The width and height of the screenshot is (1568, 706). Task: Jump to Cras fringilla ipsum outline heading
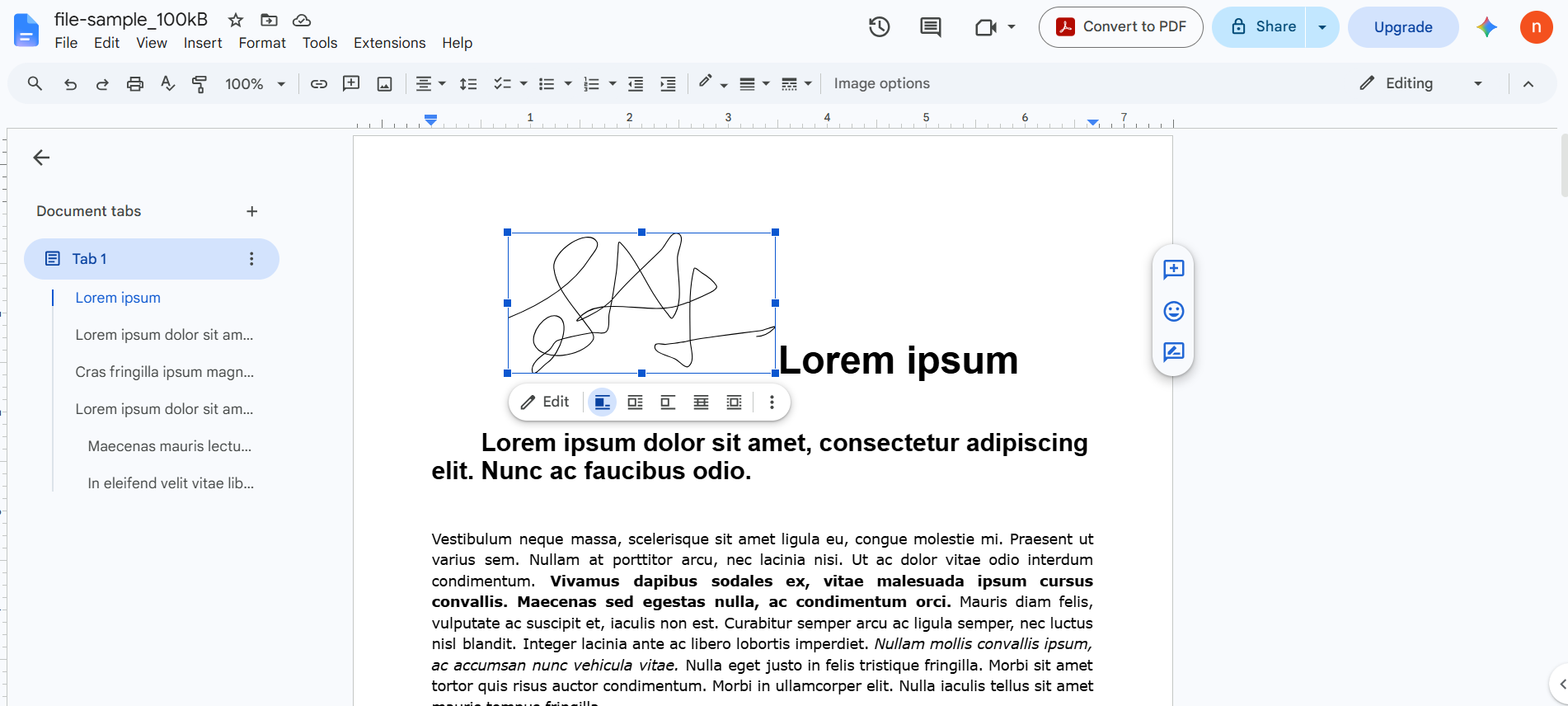click(165, 372)
